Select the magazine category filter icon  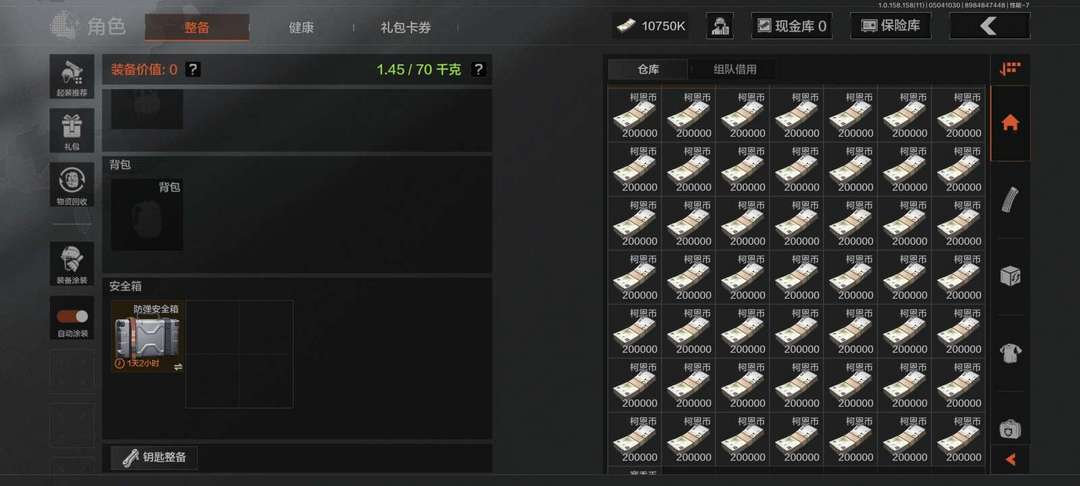coord(1010,200)
